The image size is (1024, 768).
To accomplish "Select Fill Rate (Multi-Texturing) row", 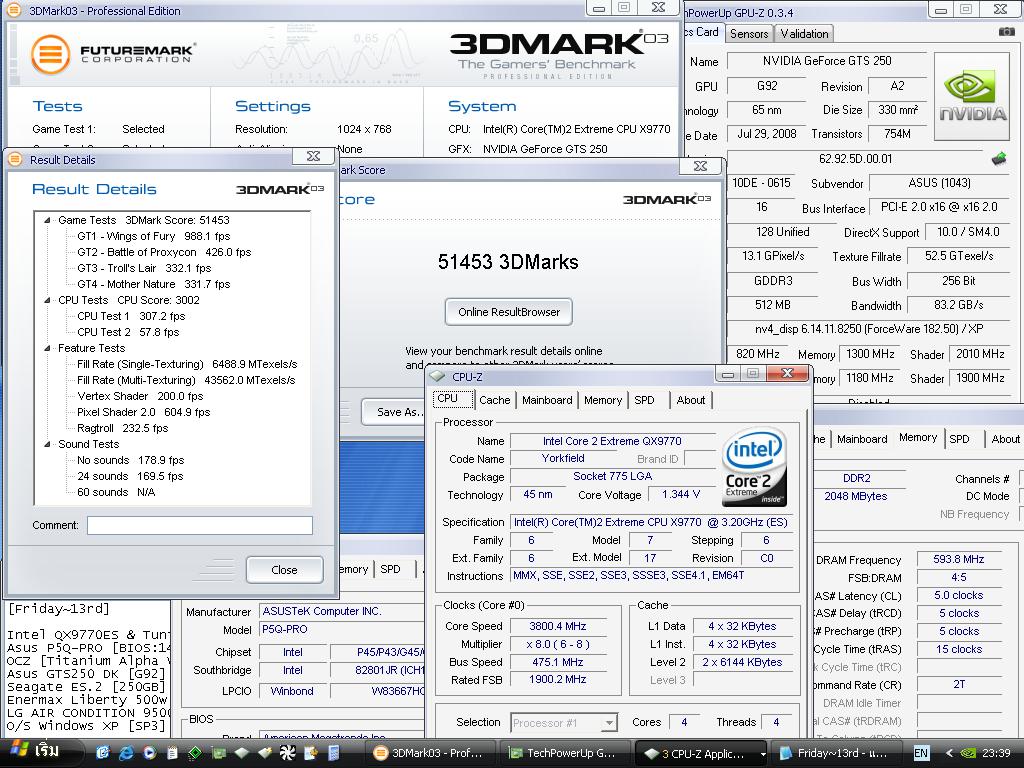I will (x=185, y=380).
